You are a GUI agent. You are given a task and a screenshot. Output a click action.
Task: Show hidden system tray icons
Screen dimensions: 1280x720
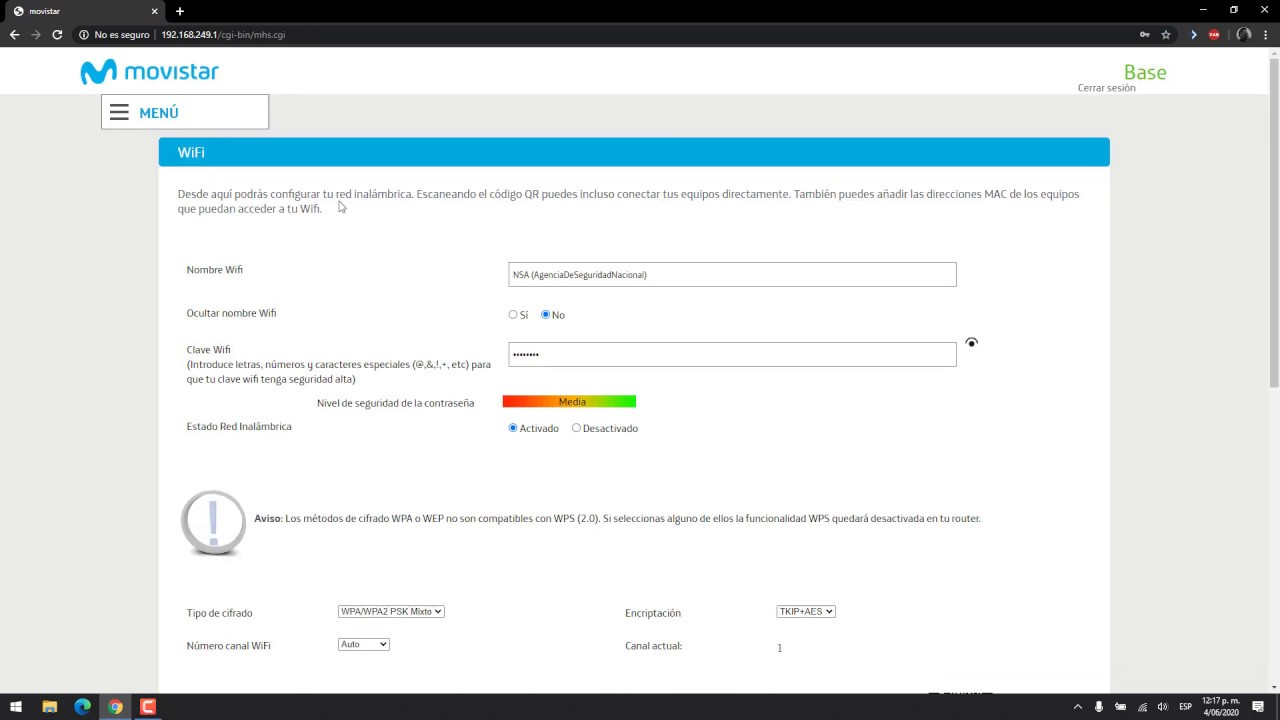(x=1077, y=707)
